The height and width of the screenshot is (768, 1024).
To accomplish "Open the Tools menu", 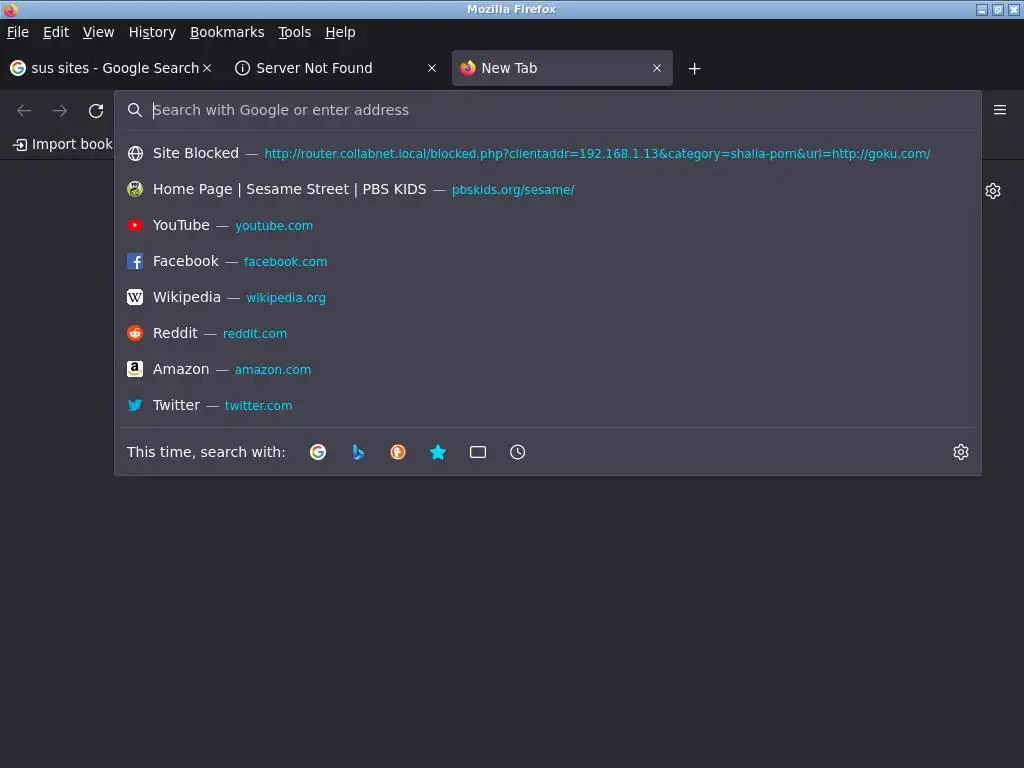I will click(295, 32).
